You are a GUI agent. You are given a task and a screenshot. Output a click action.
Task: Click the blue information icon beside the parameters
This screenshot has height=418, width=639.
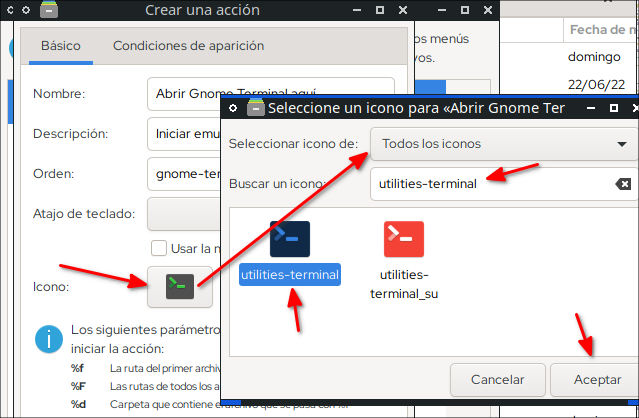[x=49, y=339]
